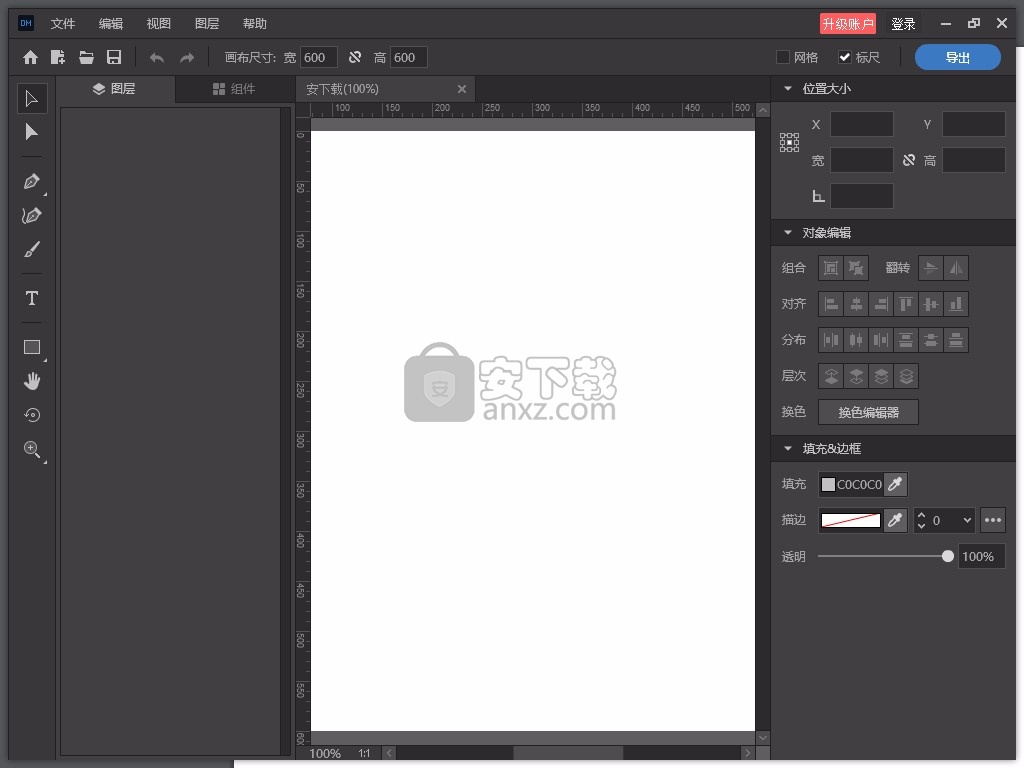Select the Zoom magnifier tool
This screenshot has height=768, width=1024.
point(31,449)
